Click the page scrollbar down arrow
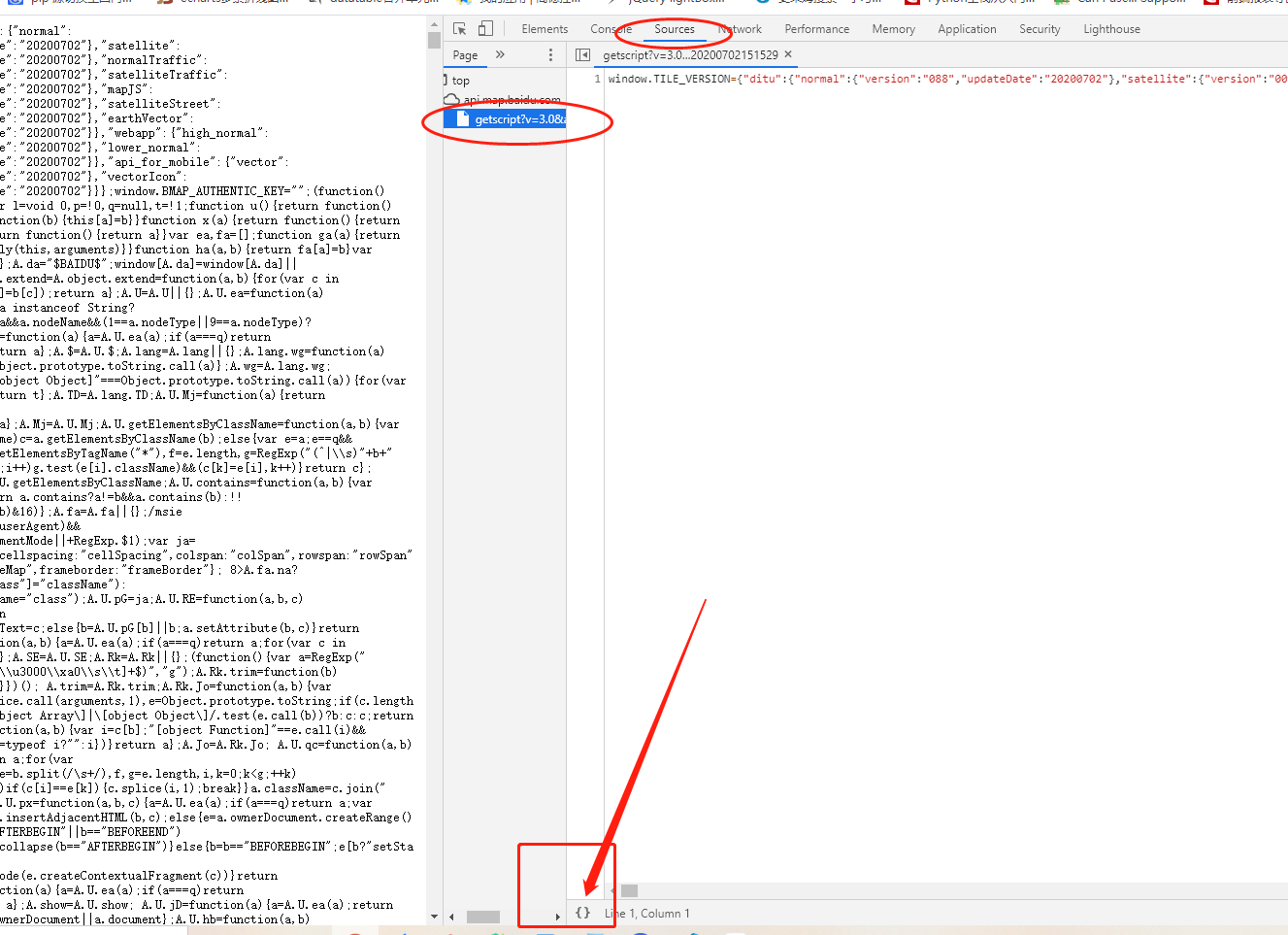1288x935 pixels. [x=434, y=917]
